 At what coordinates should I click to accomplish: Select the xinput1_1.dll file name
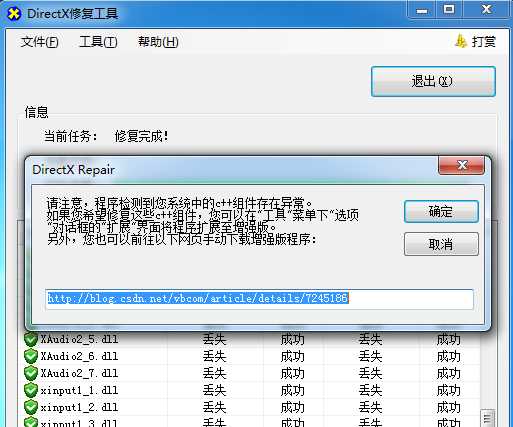coord(79,390)
